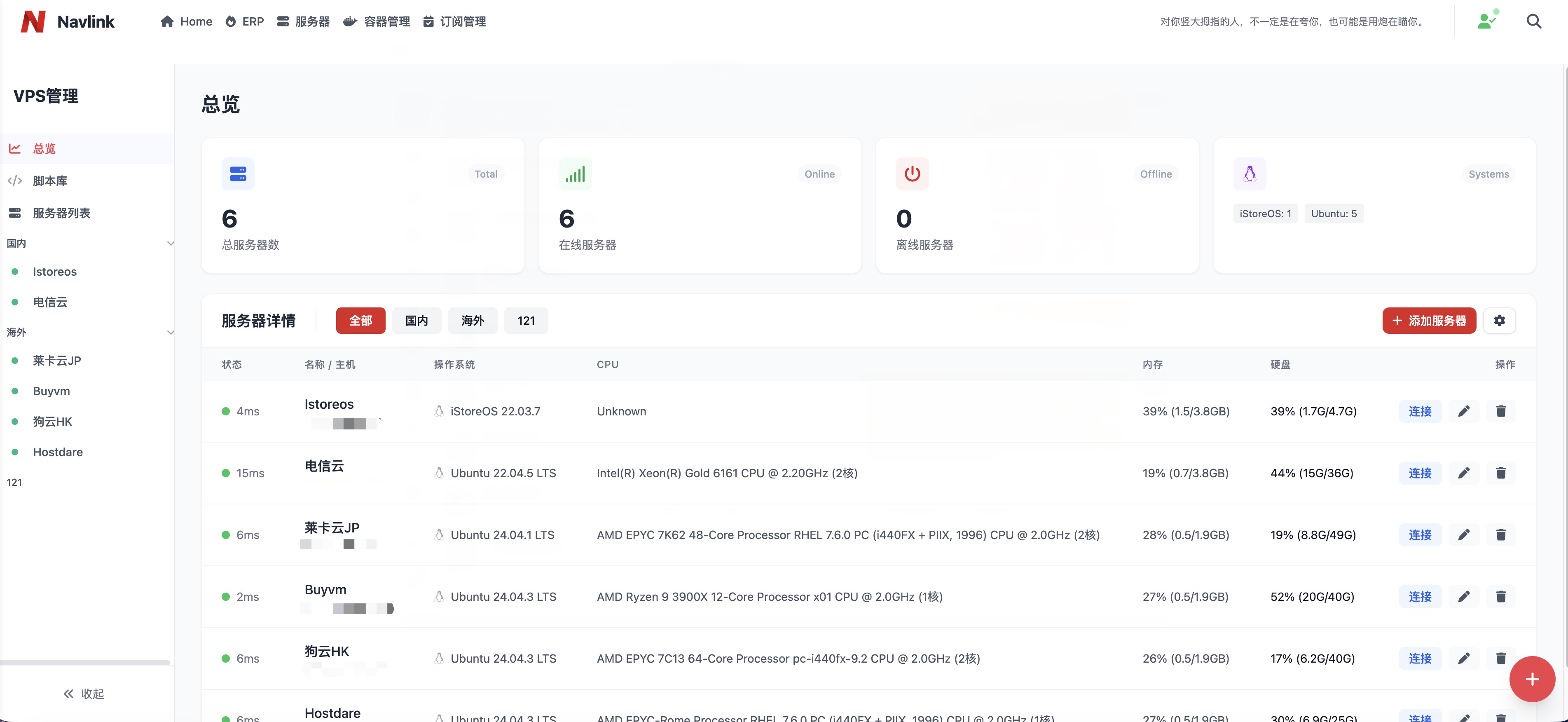Delete 狗云HK using the trash icon
1568x722 pixels.
click(1501, 658)
